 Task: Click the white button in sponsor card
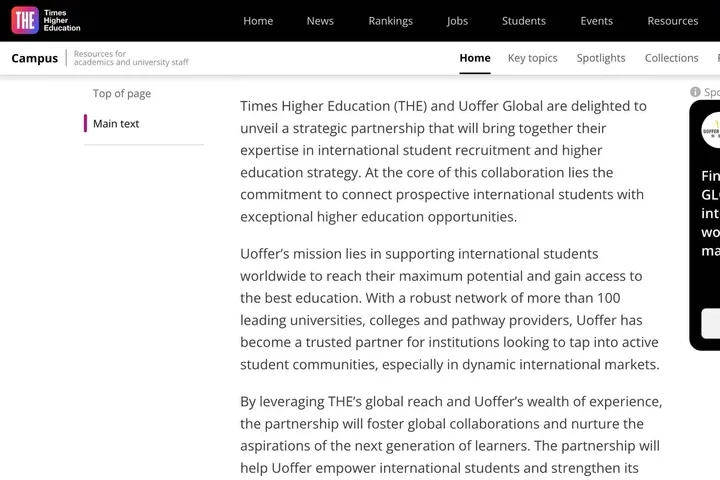pos(711,323)
